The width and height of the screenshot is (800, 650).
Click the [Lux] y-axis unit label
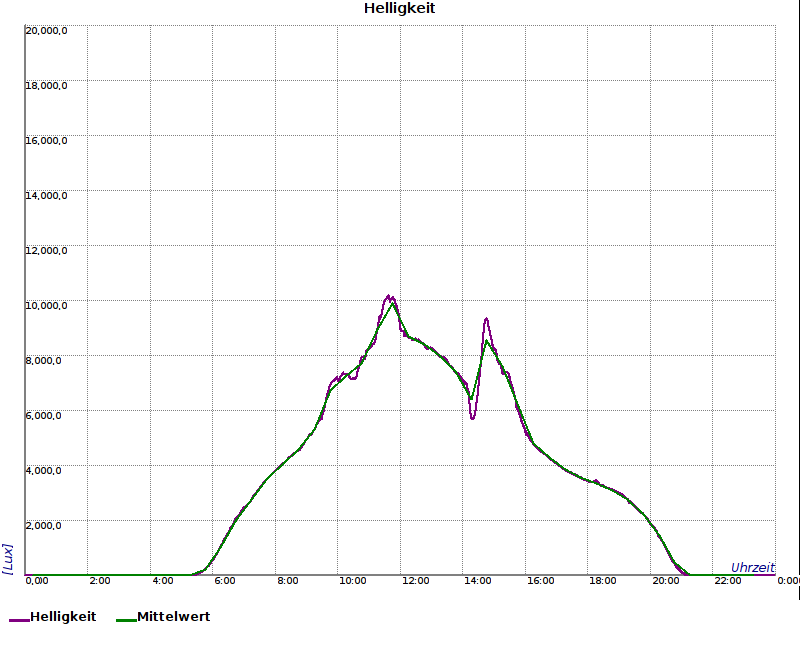click(x=7, y=559)
